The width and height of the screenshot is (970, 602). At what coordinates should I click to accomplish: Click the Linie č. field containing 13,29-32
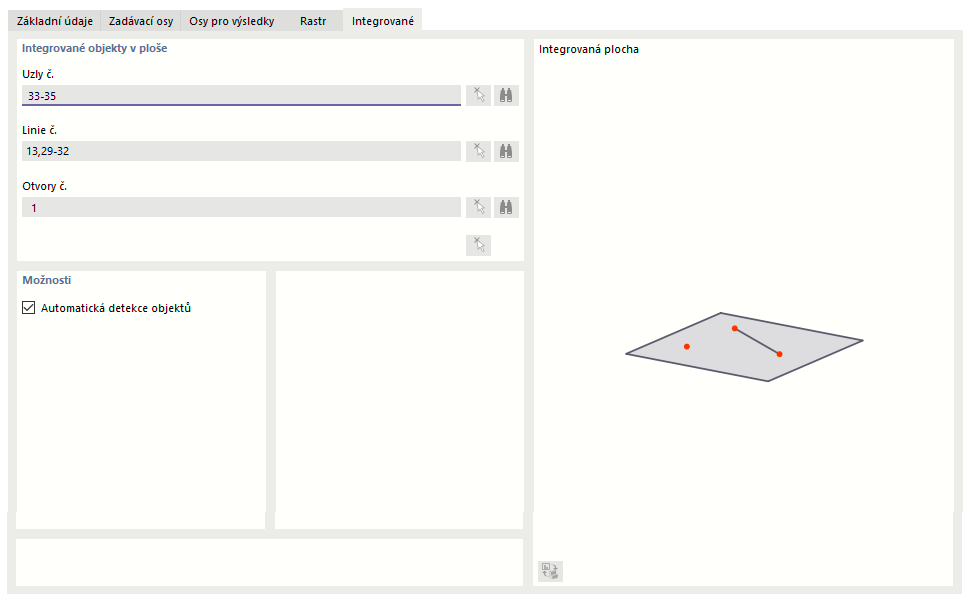(240, 152)
